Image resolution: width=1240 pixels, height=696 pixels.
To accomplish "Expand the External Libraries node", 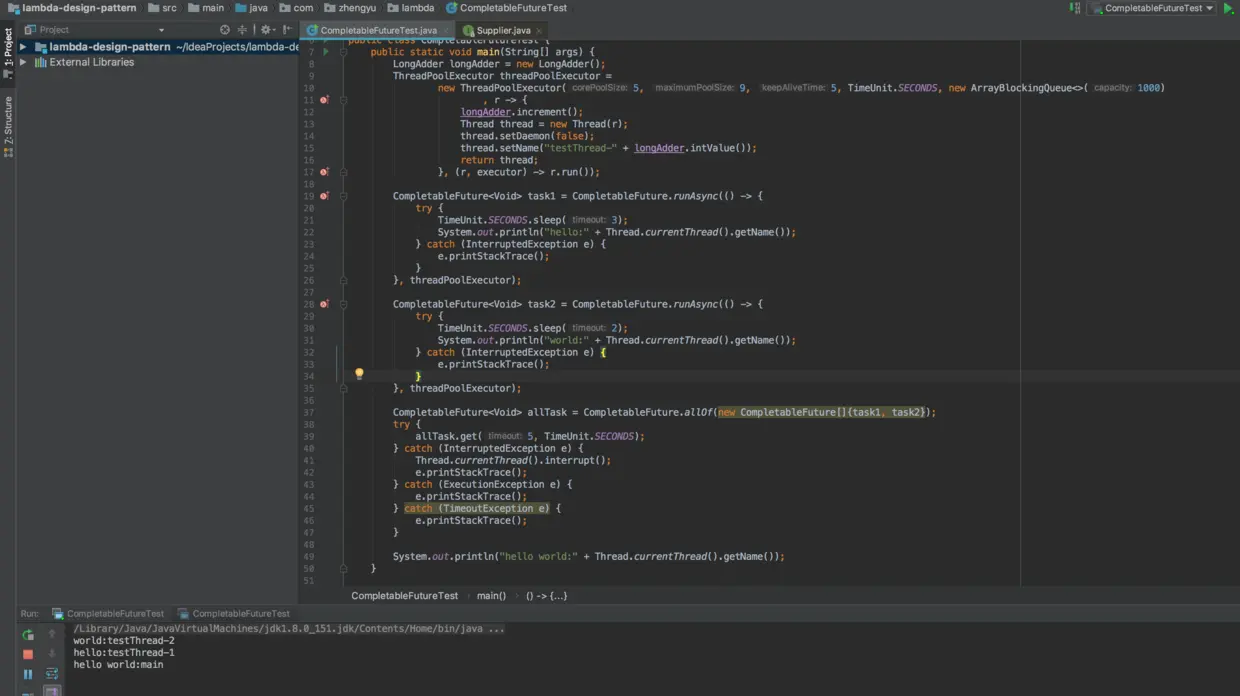I will click(x=23, y=62).
